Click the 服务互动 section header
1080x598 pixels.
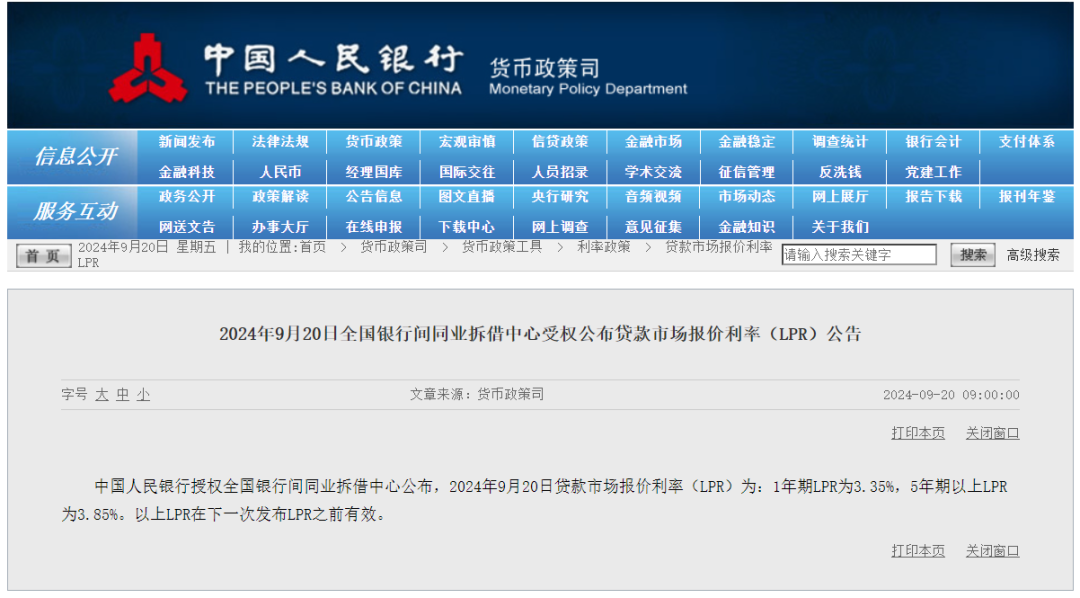coord(76,211)
